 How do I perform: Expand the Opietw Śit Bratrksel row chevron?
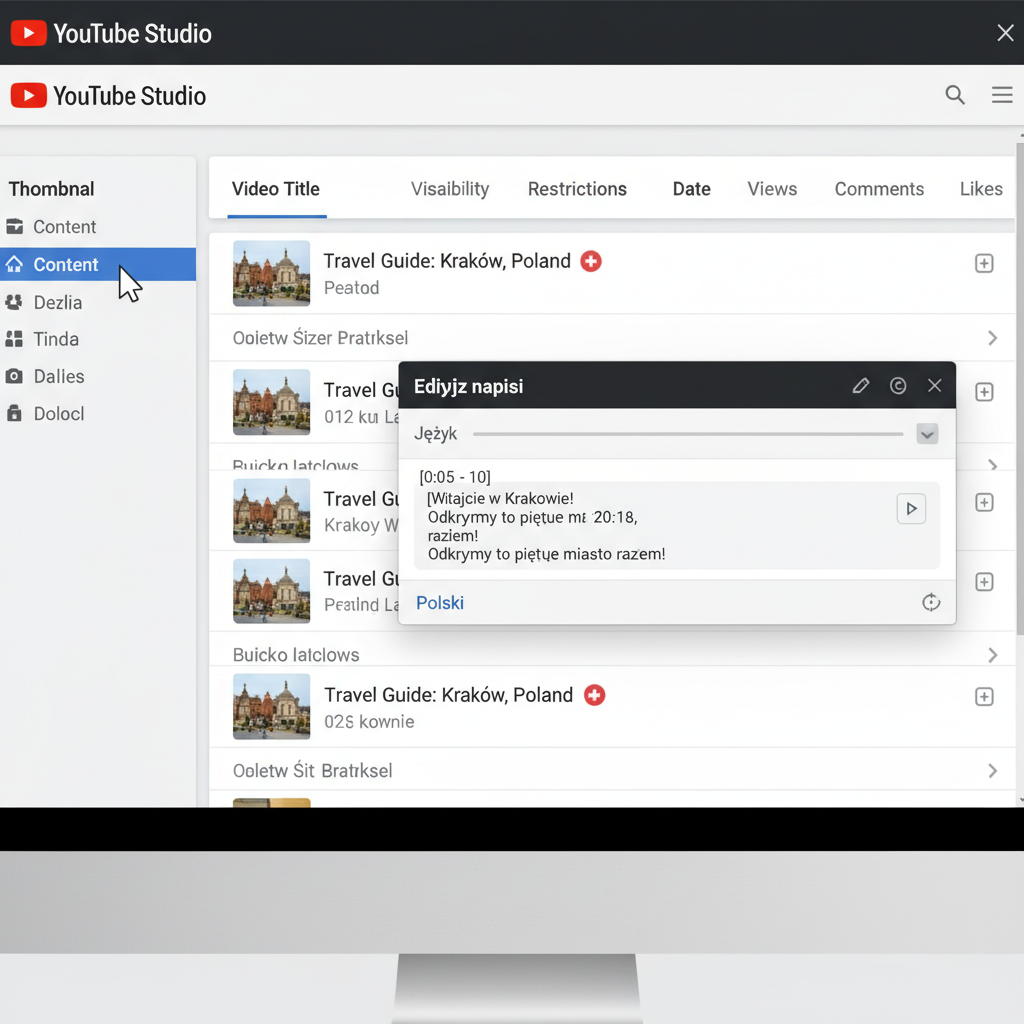(x=992, y=770)
